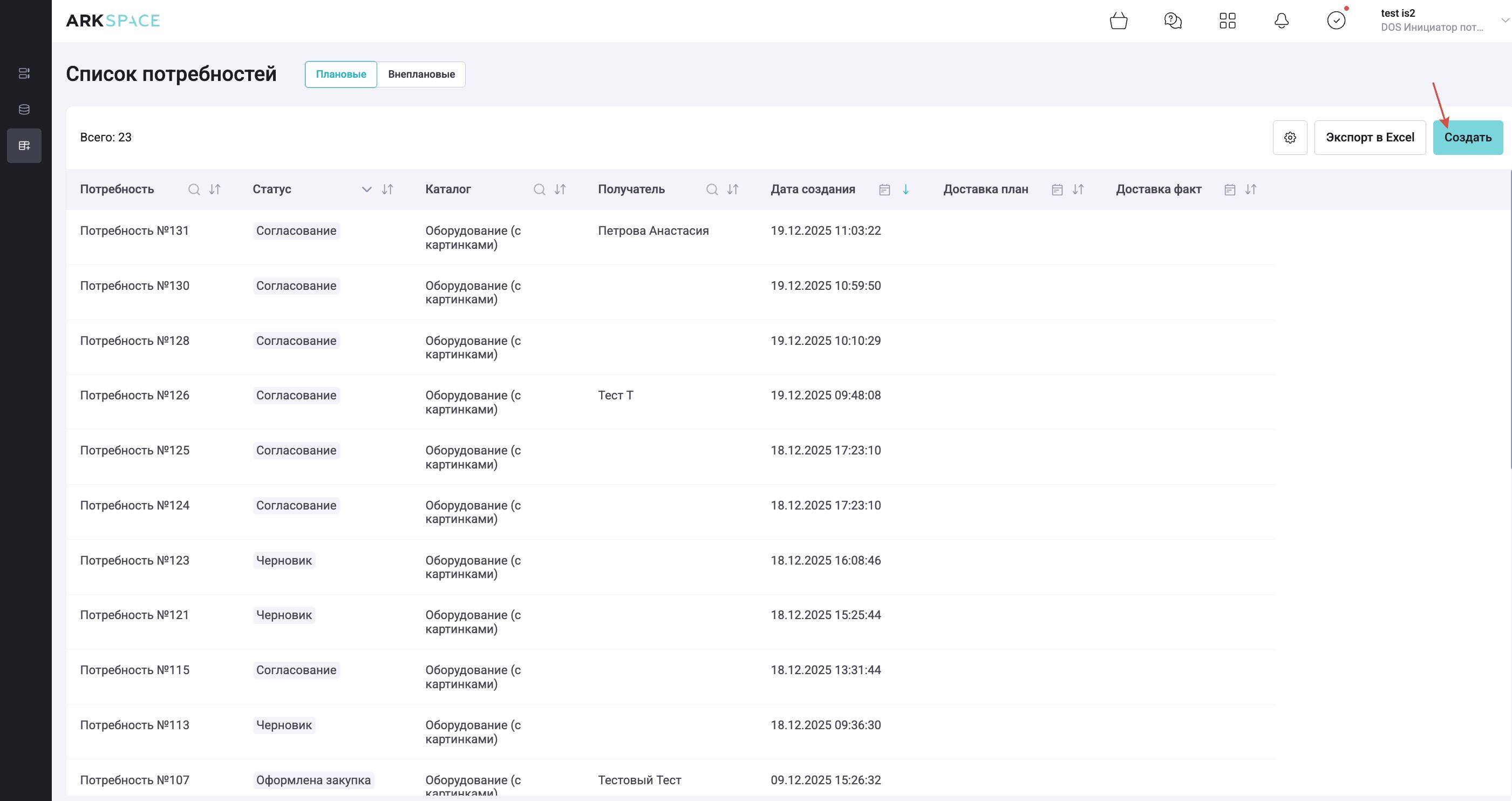Search in the Потребность column
Image resolution: width=1512 pixels, height=801 pixels.
194,189
